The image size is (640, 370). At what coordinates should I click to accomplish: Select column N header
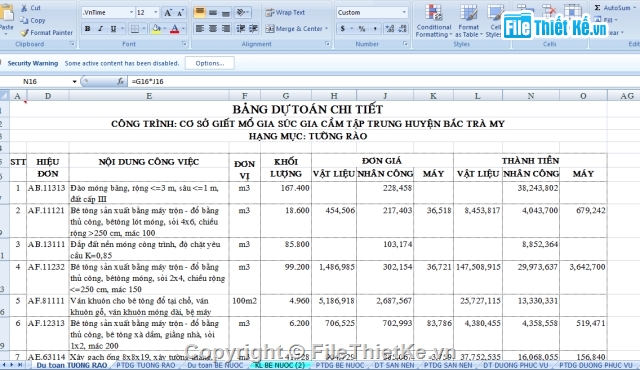531,96
